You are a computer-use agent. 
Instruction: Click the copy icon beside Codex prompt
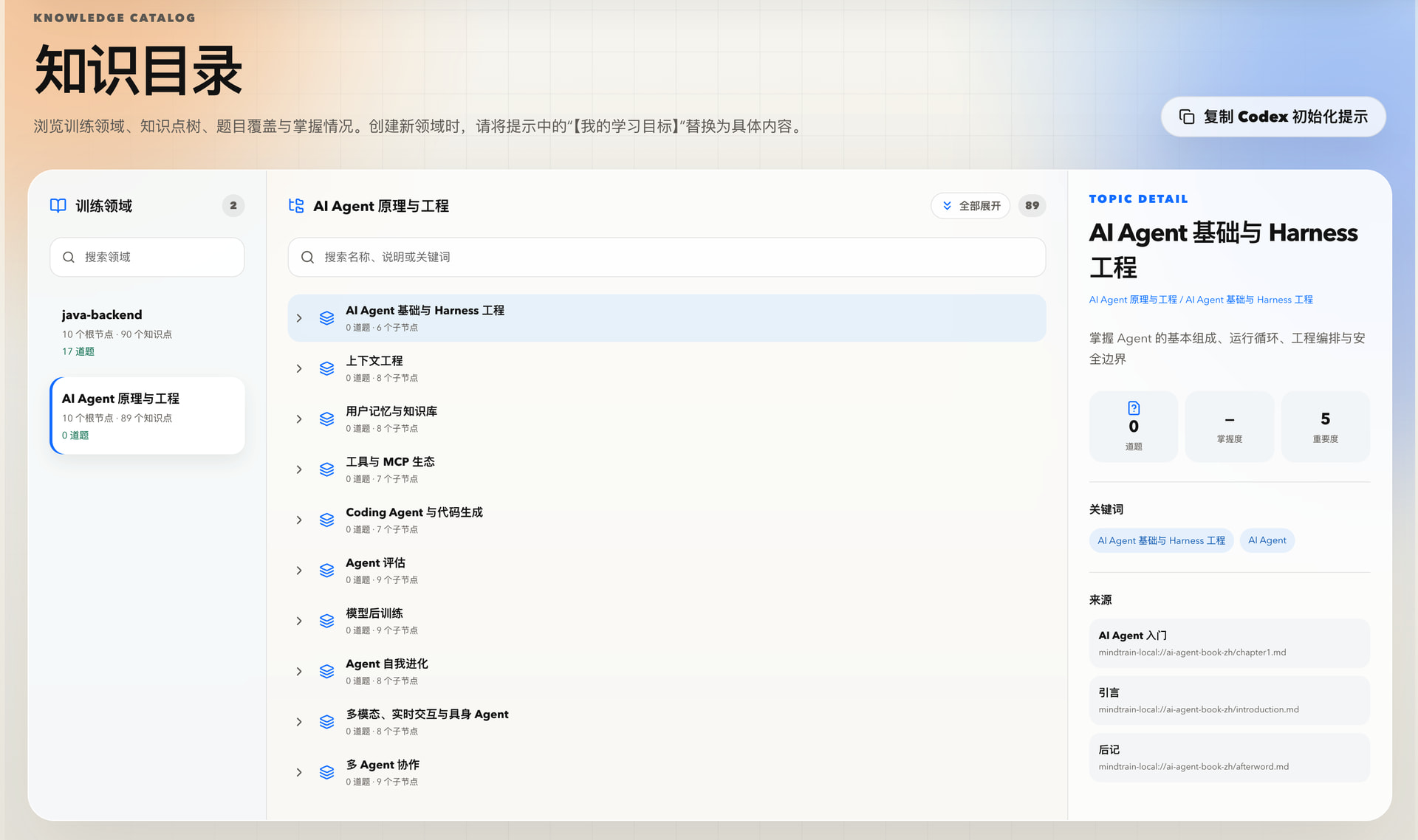click(x=1187, y=117)
